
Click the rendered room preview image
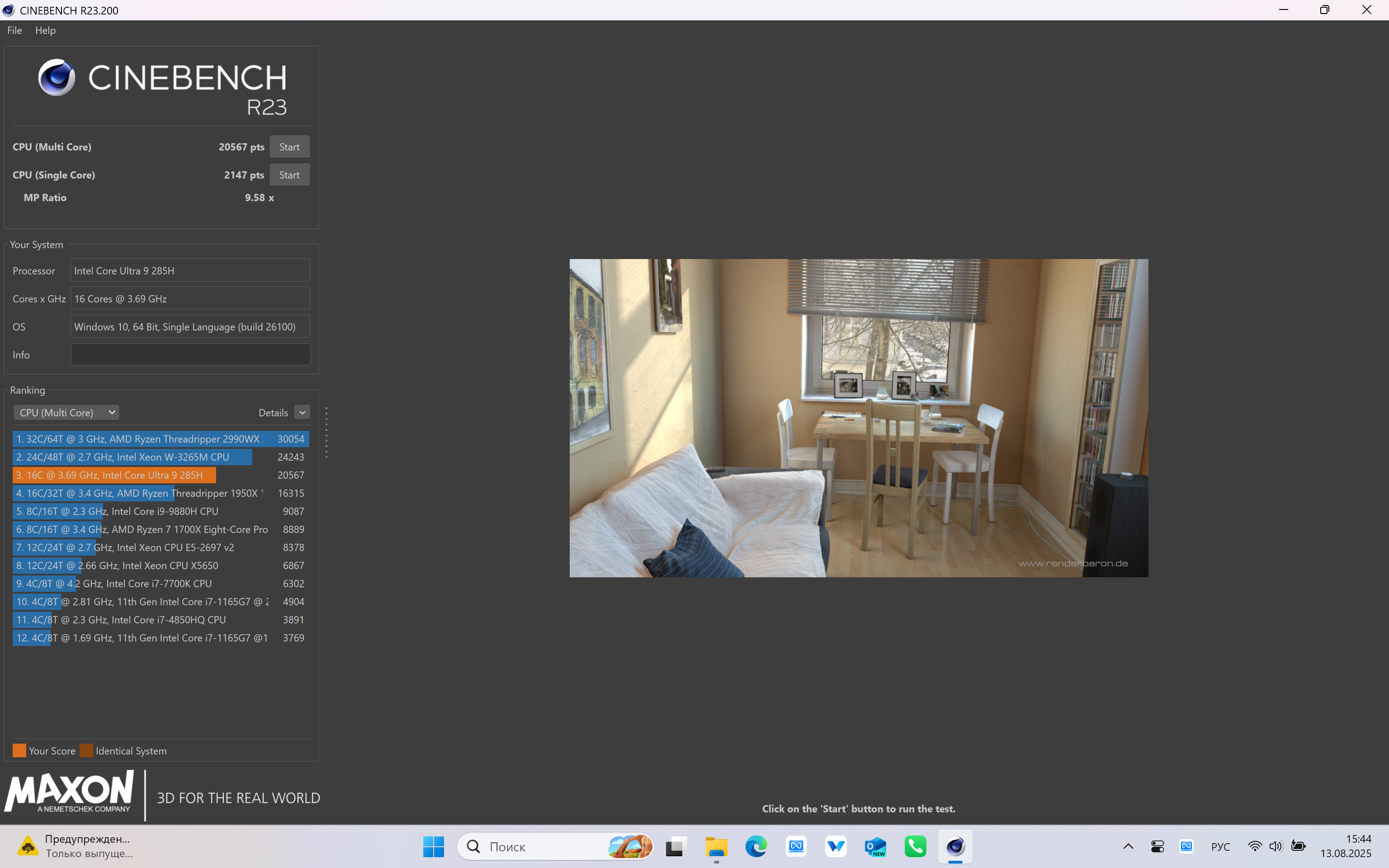[859, 418]
